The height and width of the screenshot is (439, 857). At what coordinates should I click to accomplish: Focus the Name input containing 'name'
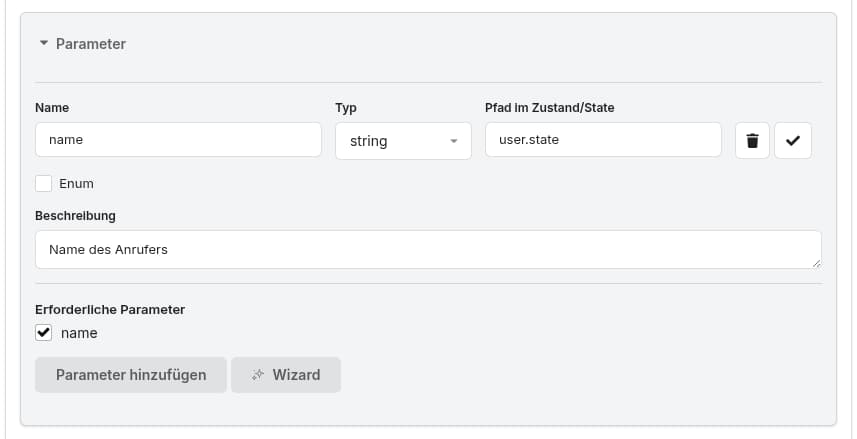tap(178, 140)
